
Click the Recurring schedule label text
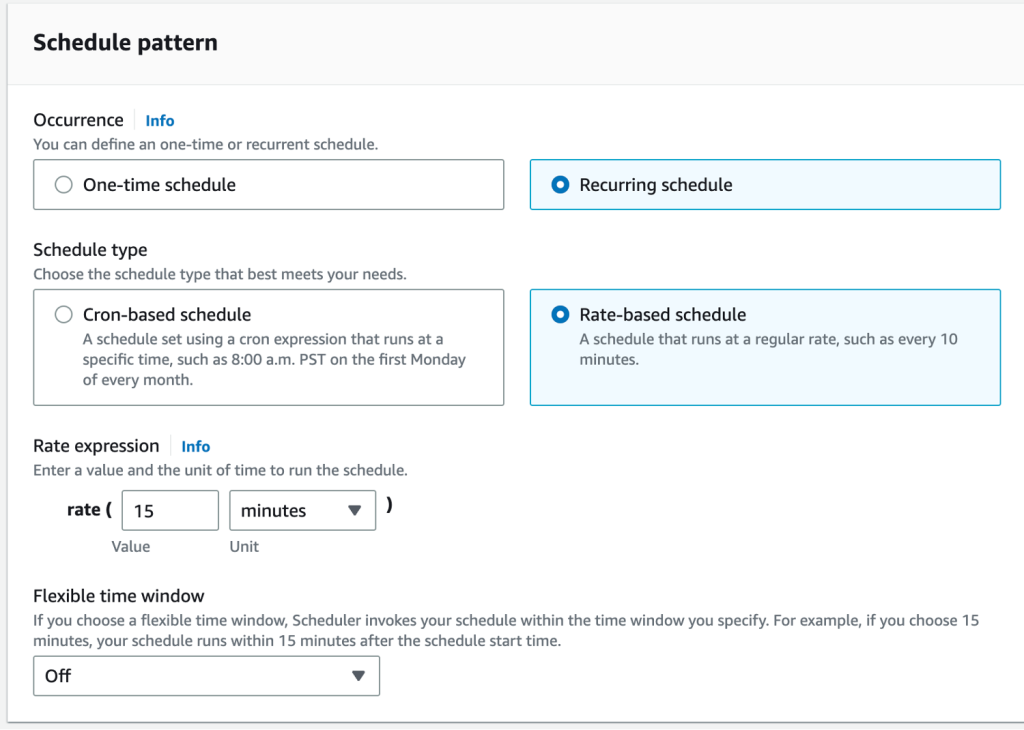(x=656, y=185)
